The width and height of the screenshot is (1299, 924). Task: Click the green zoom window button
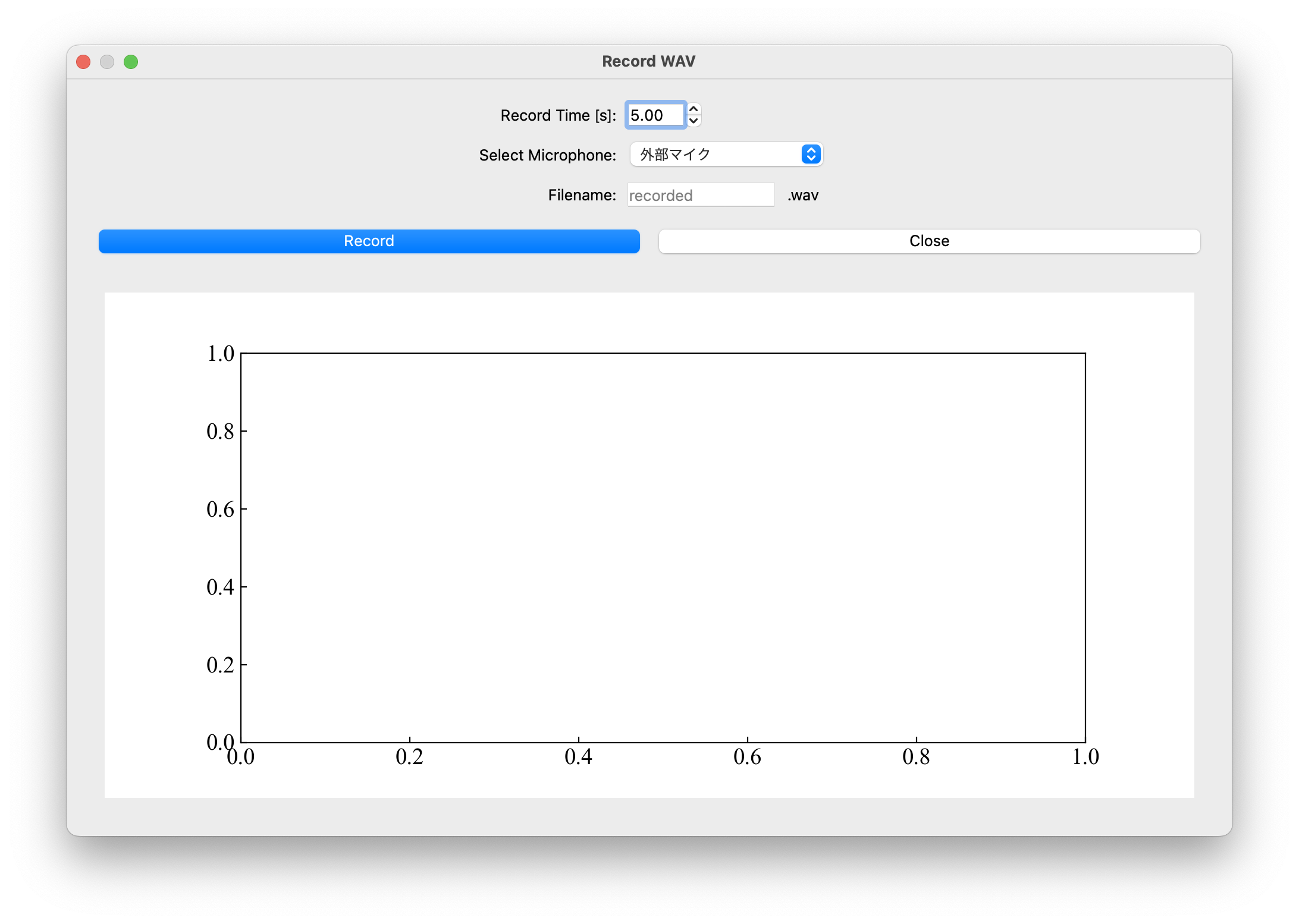tap(131, 62)
